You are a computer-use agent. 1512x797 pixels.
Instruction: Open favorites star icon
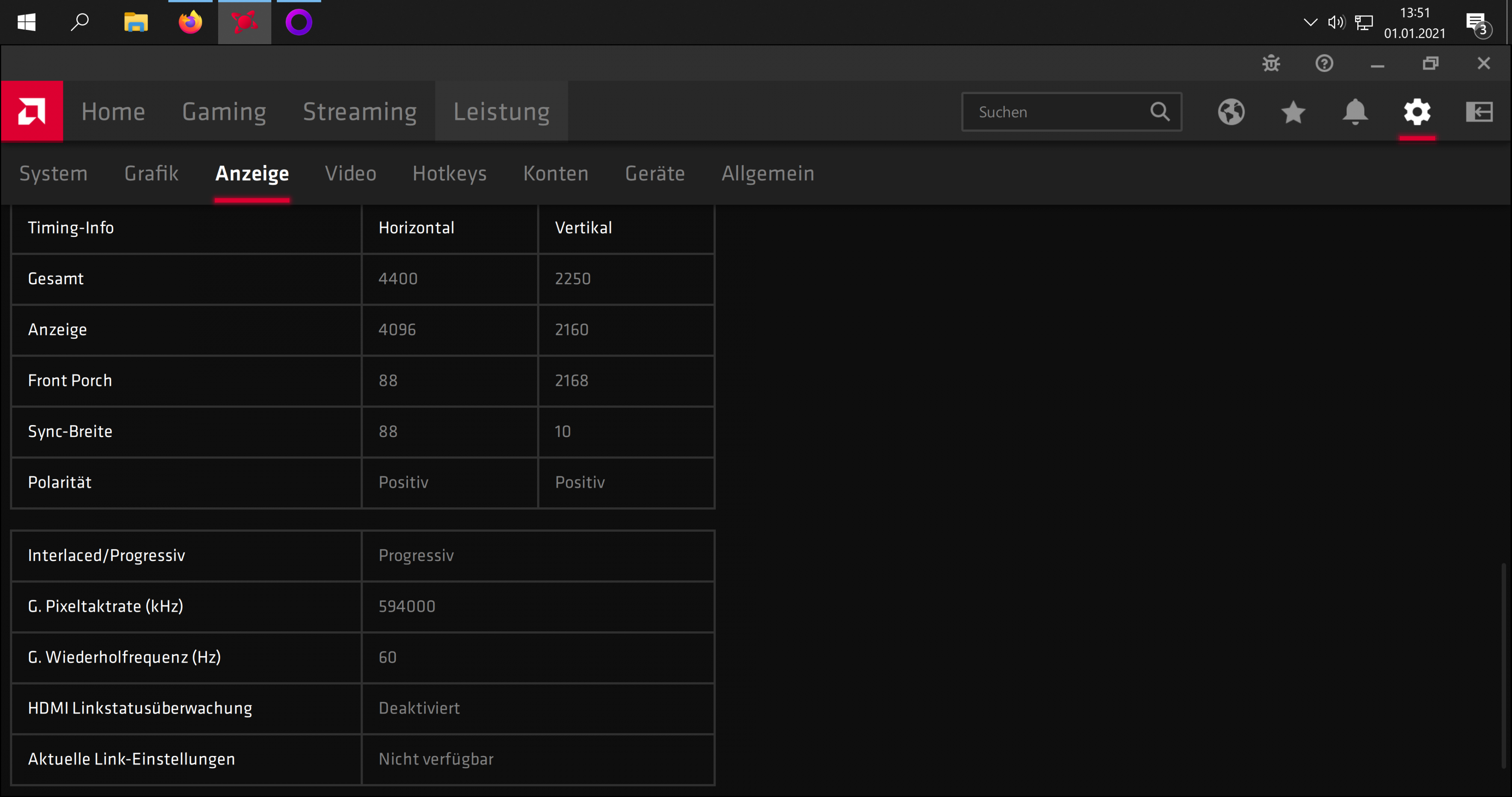pos(1293,111)
